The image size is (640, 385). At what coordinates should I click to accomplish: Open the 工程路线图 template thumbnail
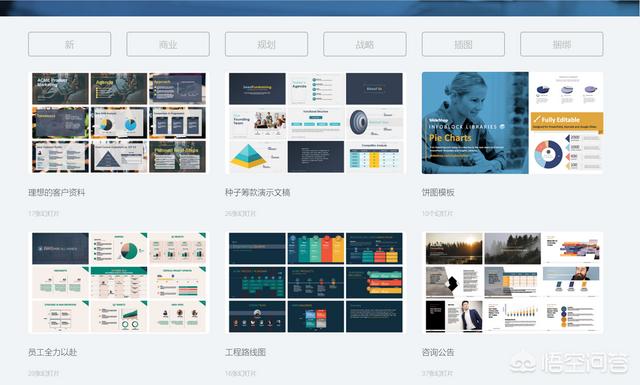click(x=316, y=283)
